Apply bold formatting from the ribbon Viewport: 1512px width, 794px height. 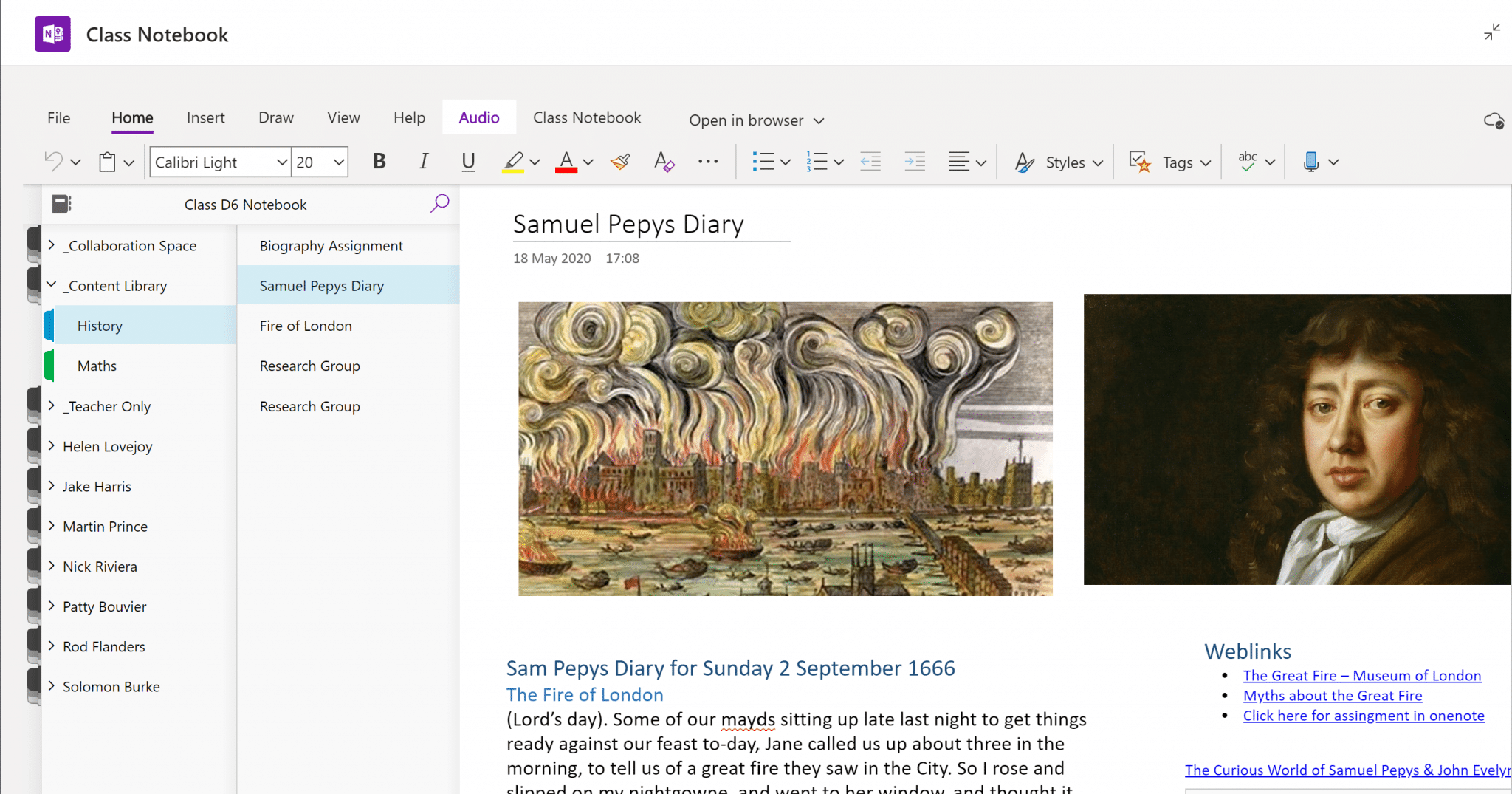click(x=379, y=161)
